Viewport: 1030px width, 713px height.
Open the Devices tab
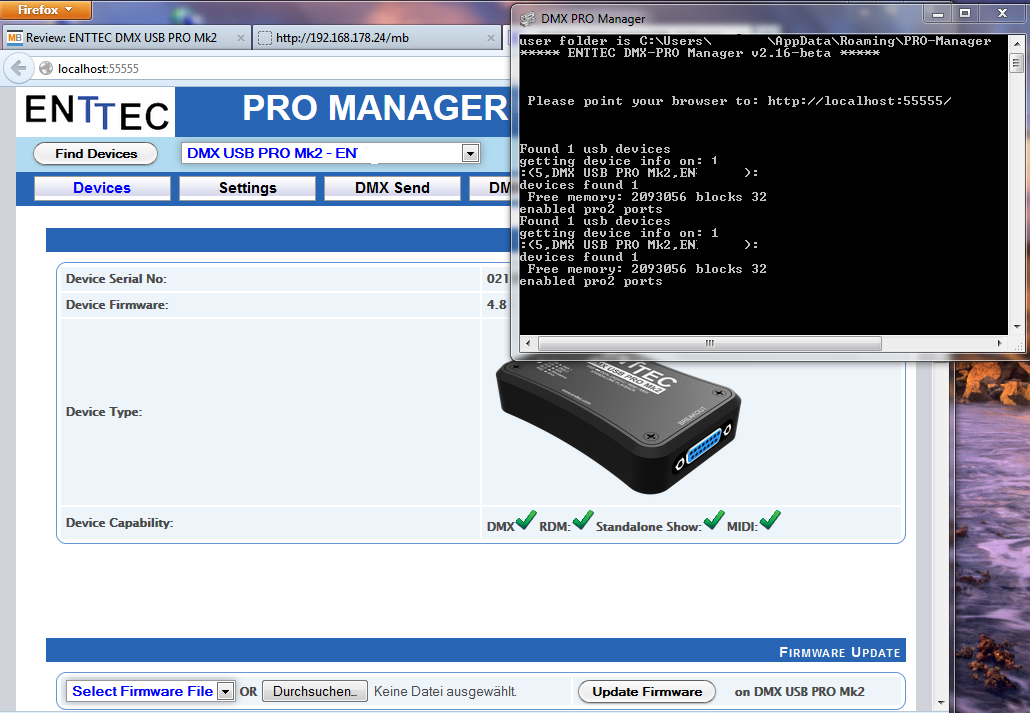[x=102, y=188]
